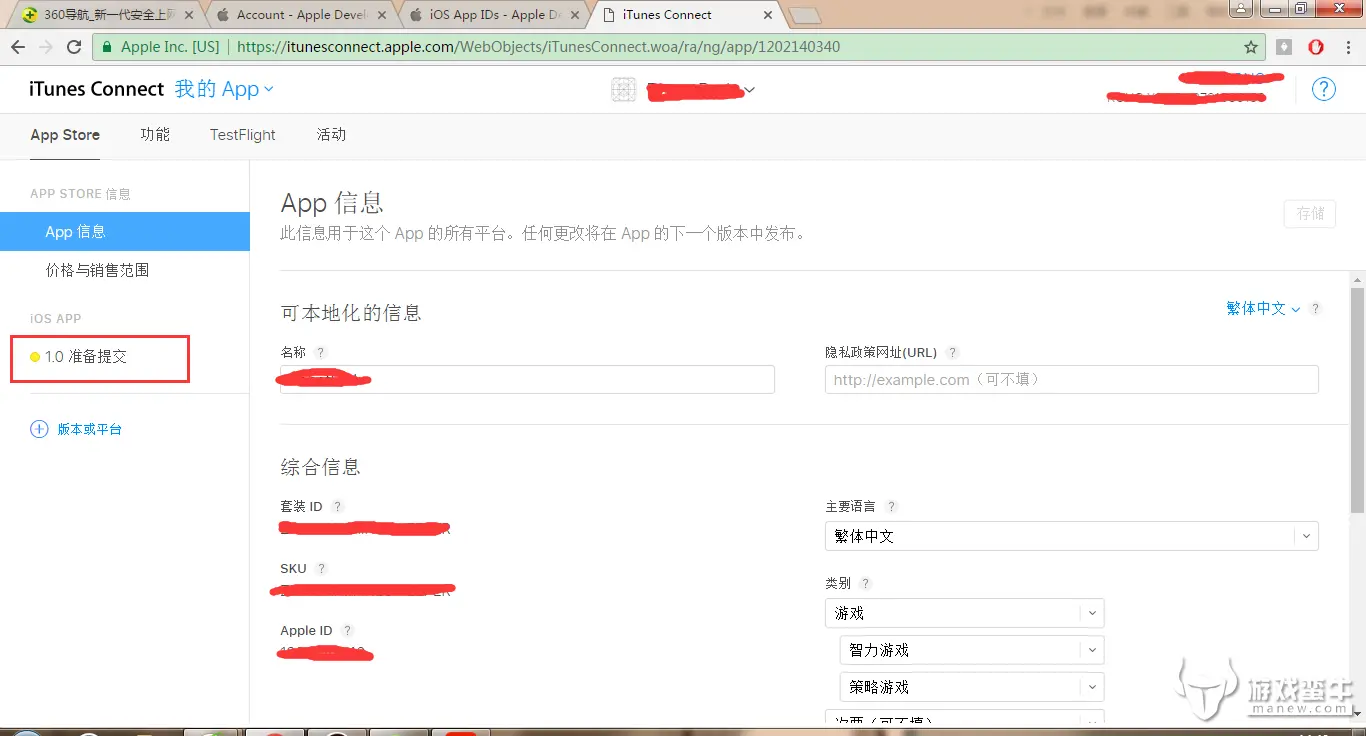This screenshot has width=1366, height=736.
Task: Close the iTunes Connect tab
Action: point(768,15)
